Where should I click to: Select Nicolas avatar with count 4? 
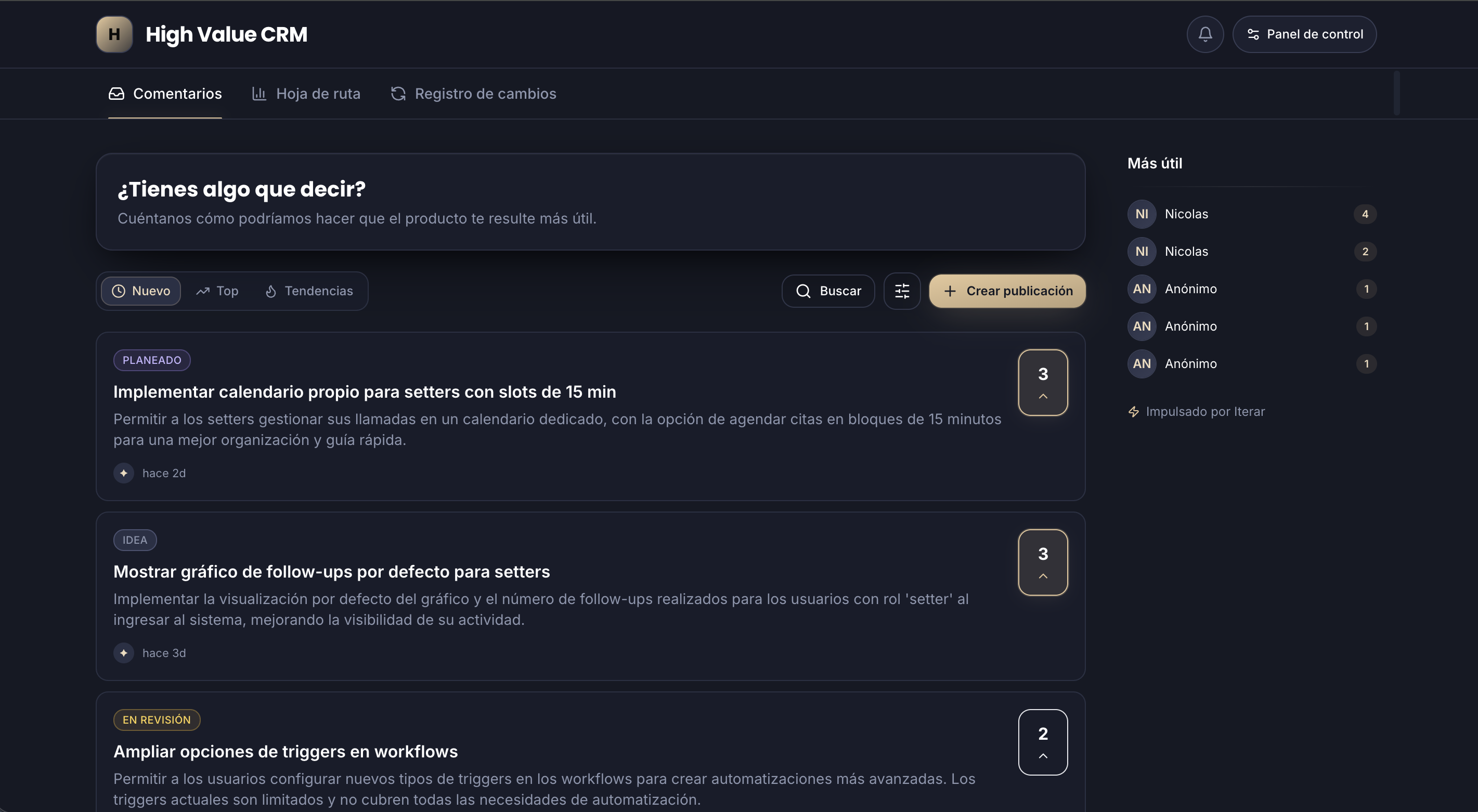(x=1142, y=214)
